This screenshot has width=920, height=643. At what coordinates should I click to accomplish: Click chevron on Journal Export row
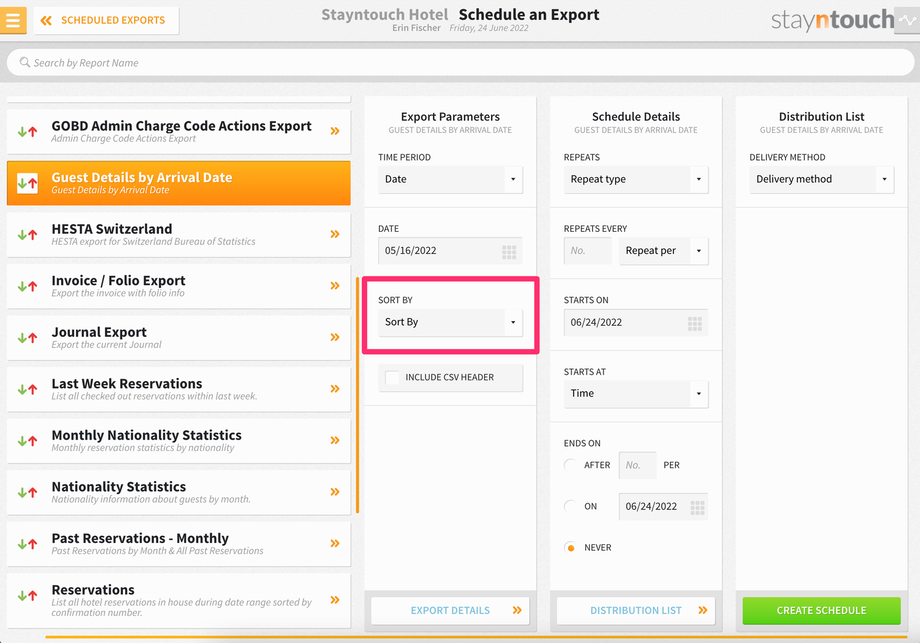click(x=335, y=337)
